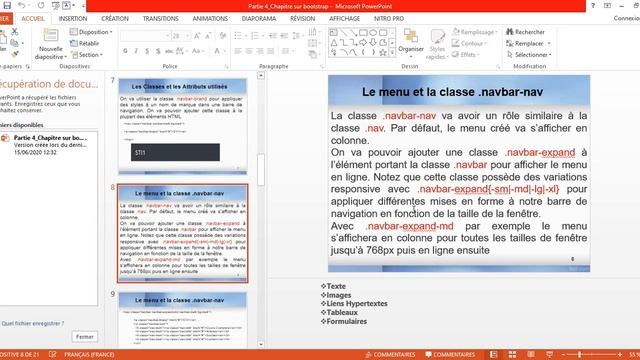This screenshot has height=360, width=640.
Task: Open the Disposition layout dropdown
Action: click(91, 32)
